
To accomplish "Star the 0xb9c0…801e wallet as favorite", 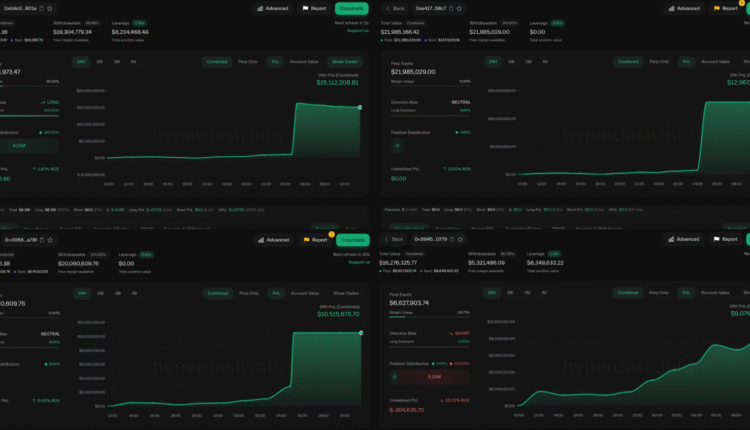I will (x=50, y=8).
